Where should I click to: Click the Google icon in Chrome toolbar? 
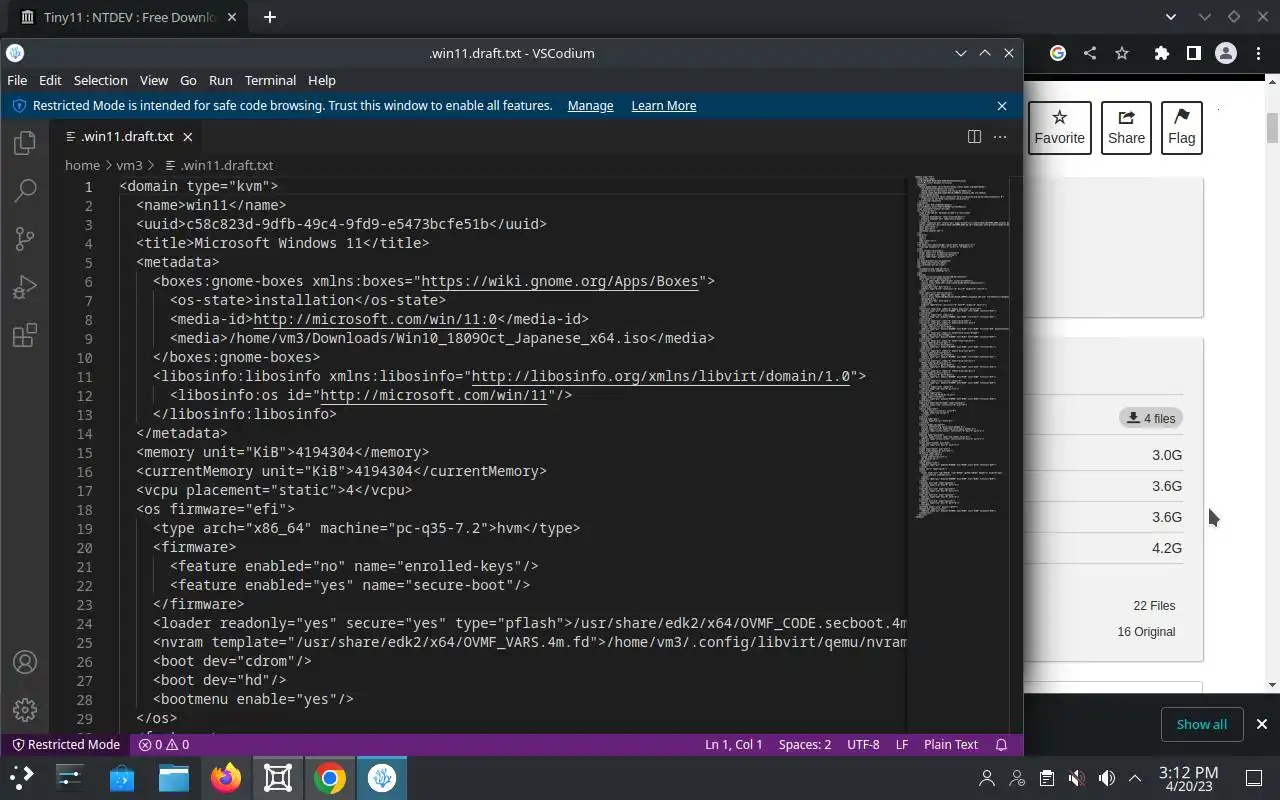(1058, 53)
